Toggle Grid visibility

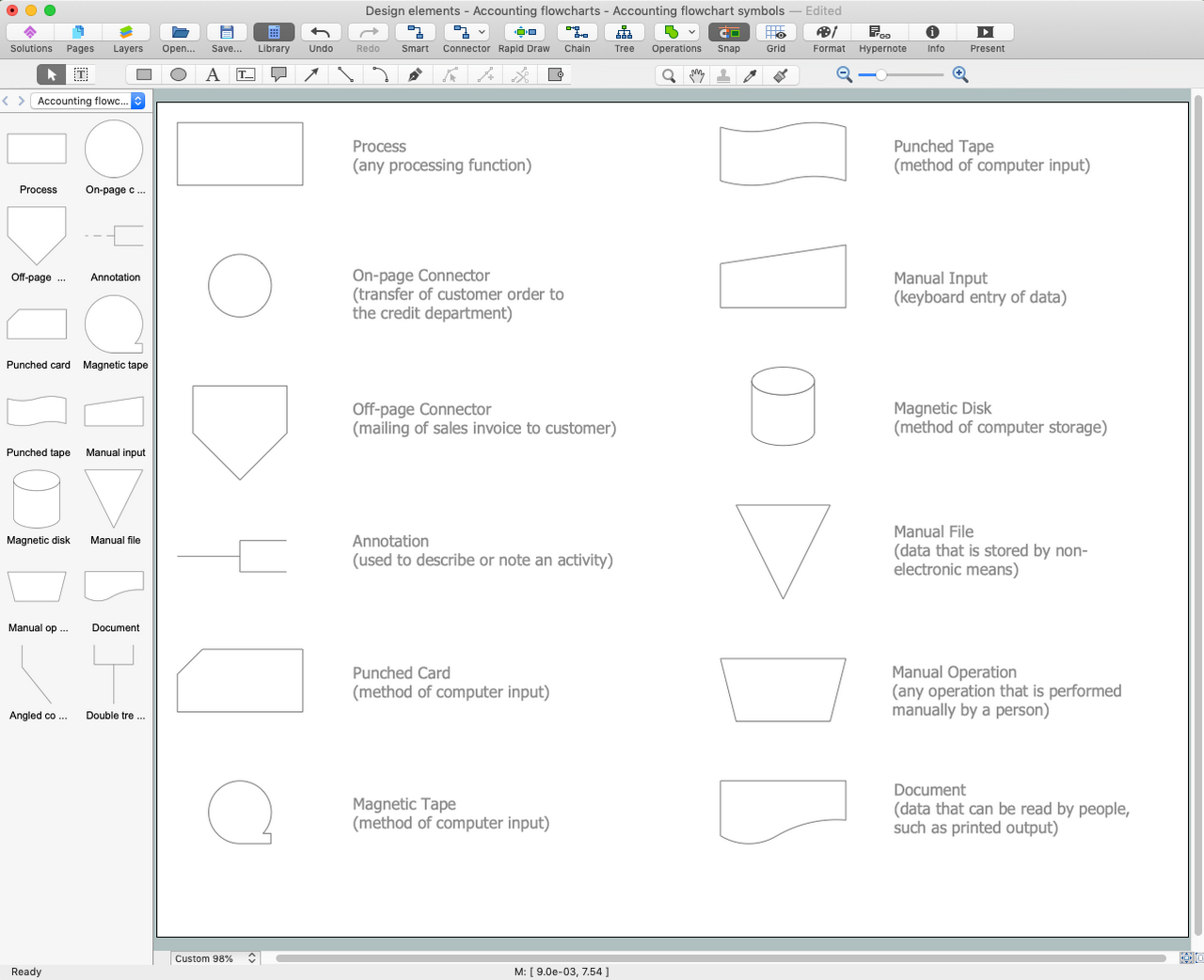click(x=775, y=33)
